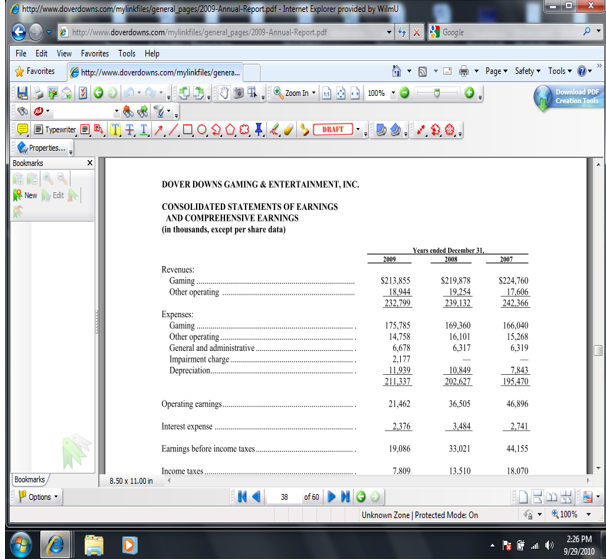Open the zoom percentage dropdown

tap(392, 93)
